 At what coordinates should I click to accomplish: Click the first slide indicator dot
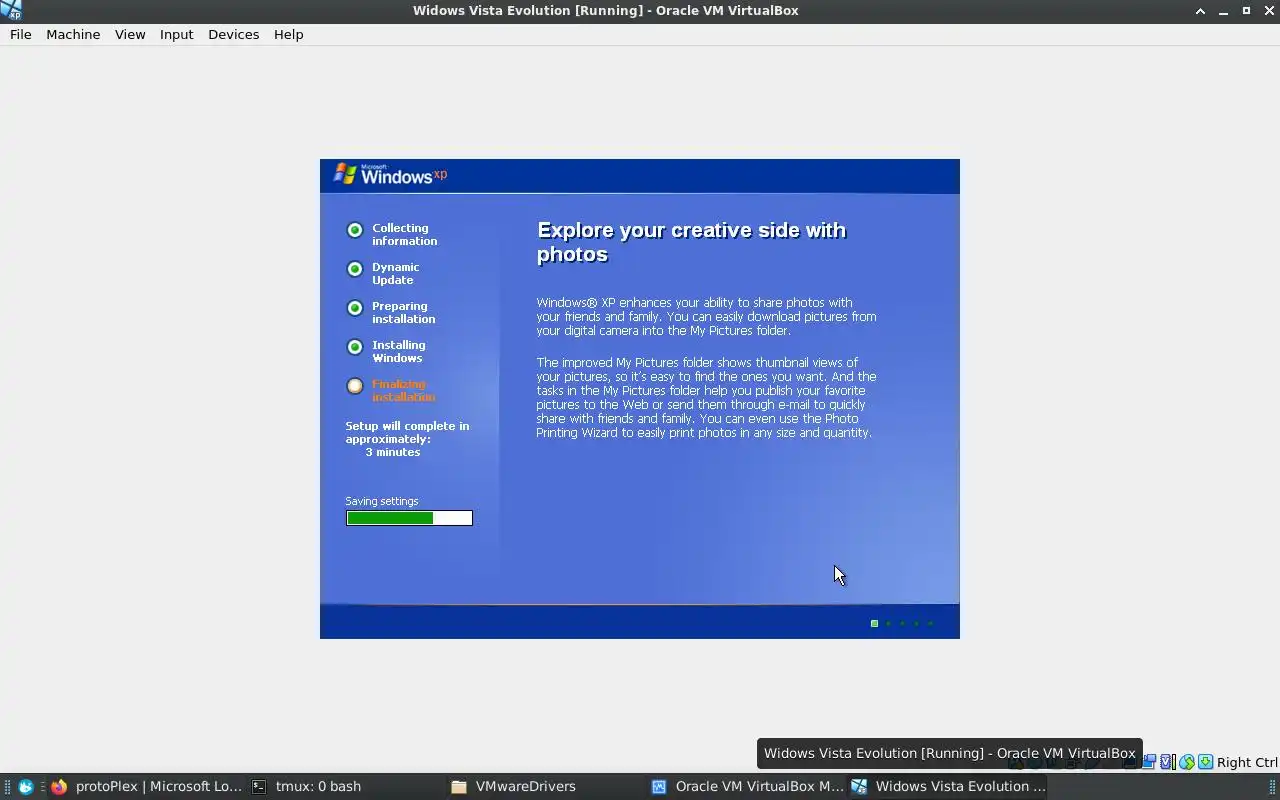[874, 623]
